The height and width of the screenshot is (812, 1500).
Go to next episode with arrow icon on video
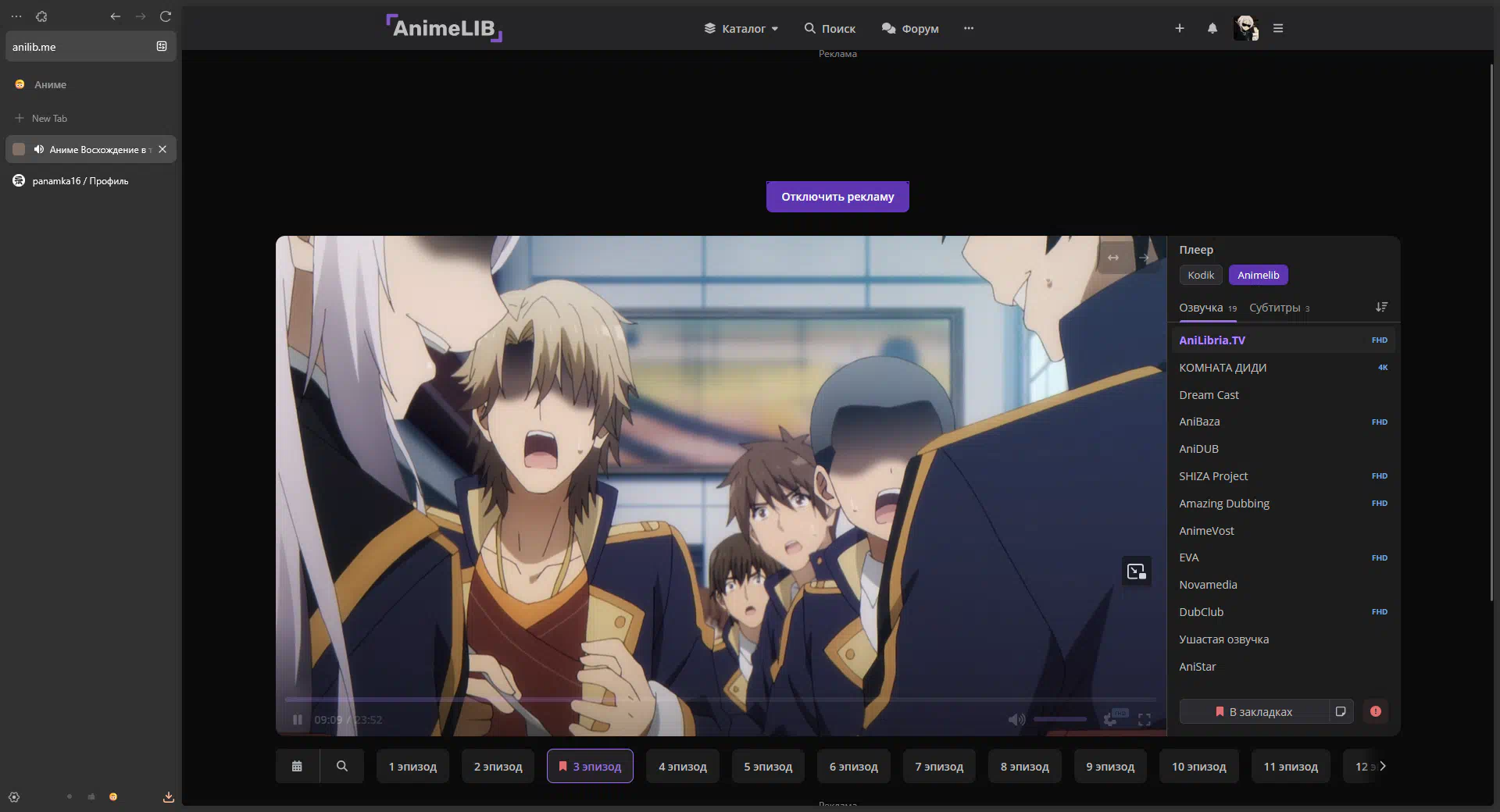click(1145, 258)
